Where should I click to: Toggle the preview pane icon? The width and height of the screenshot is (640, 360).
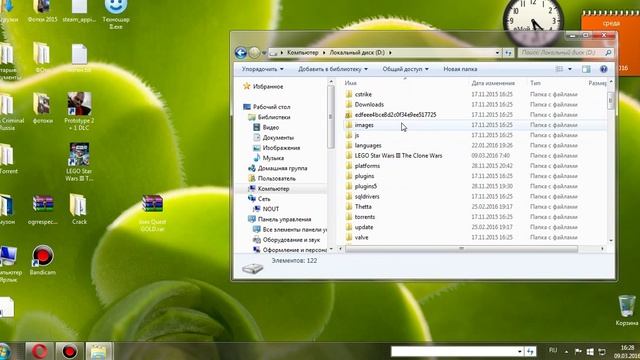(x=586, y=69)
